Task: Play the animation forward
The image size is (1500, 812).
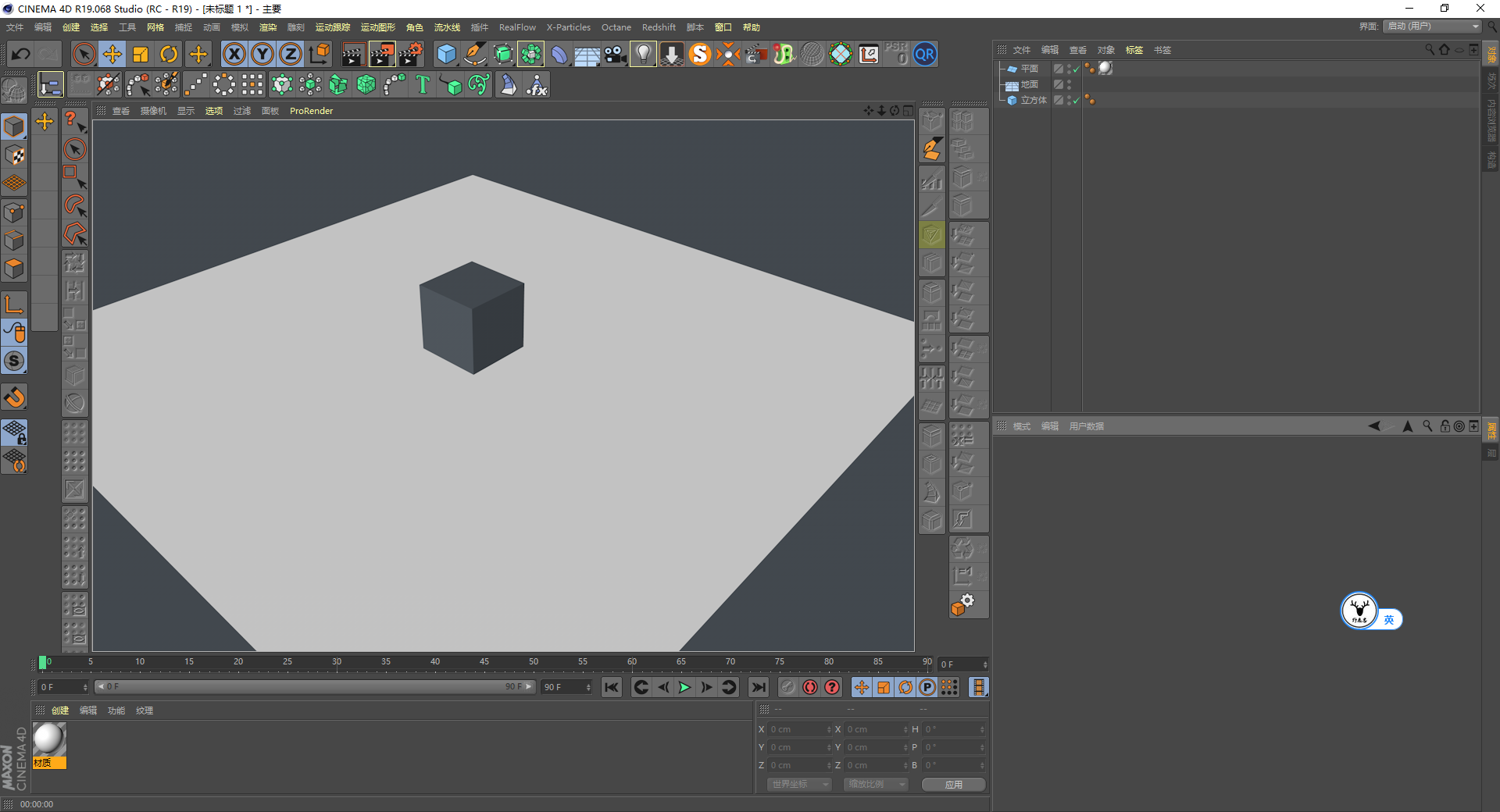Action: (x=684, y=687)
